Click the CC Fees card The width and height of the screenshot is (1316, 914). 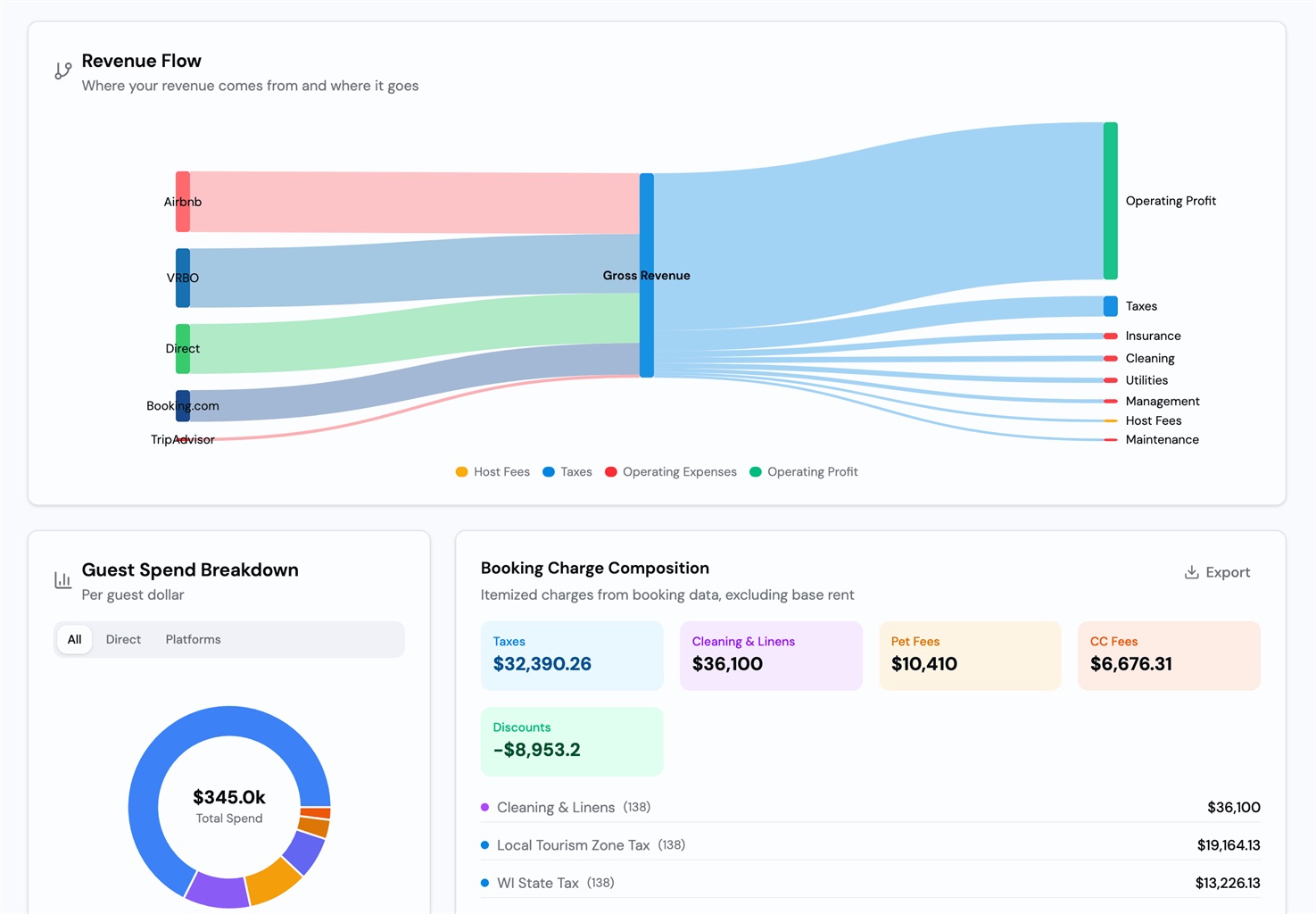pyautogui.click(x=1169, y=655)
